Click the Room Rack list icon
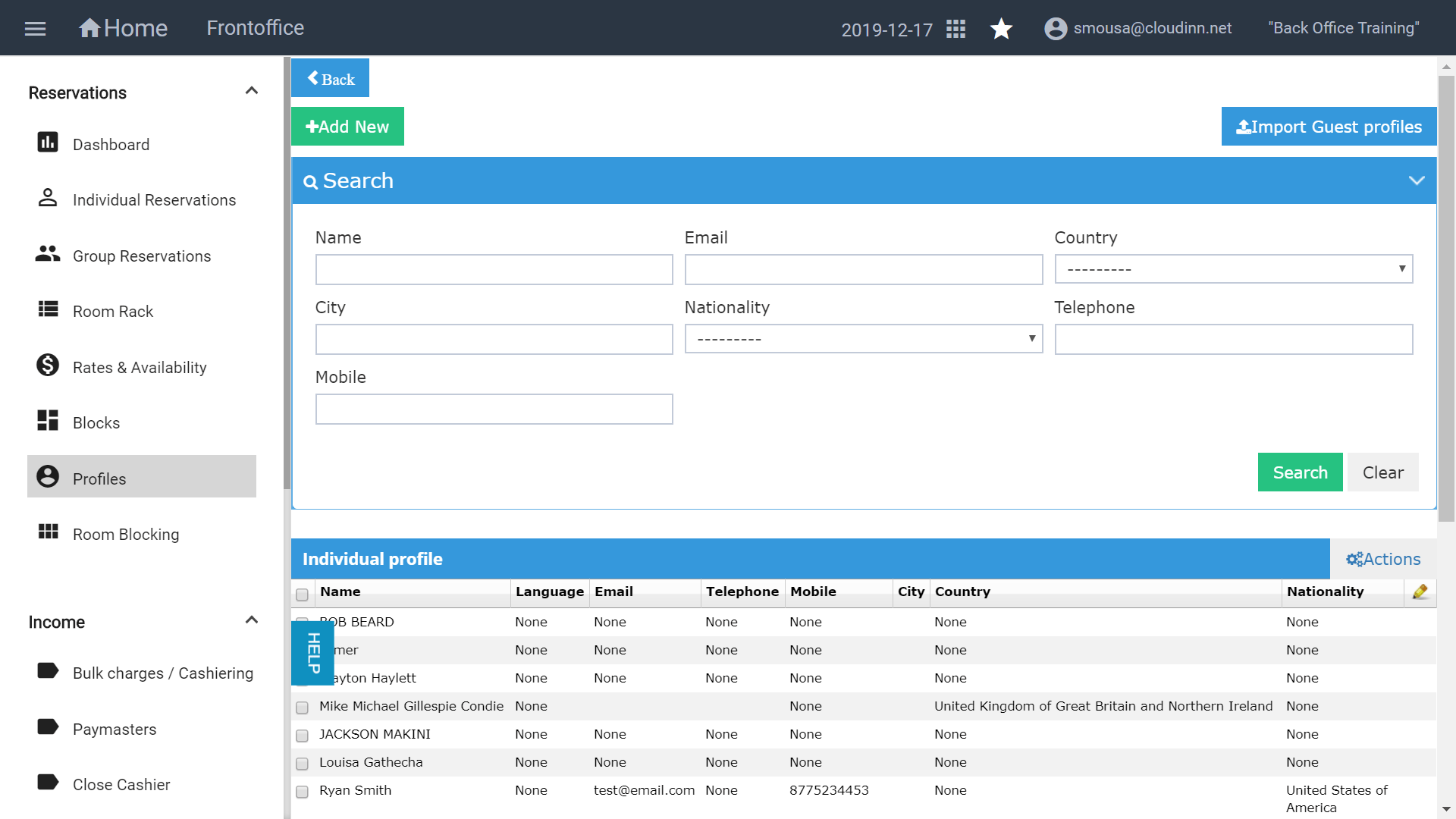Screen dimensions: 1456x819 [x=48, y=309]
